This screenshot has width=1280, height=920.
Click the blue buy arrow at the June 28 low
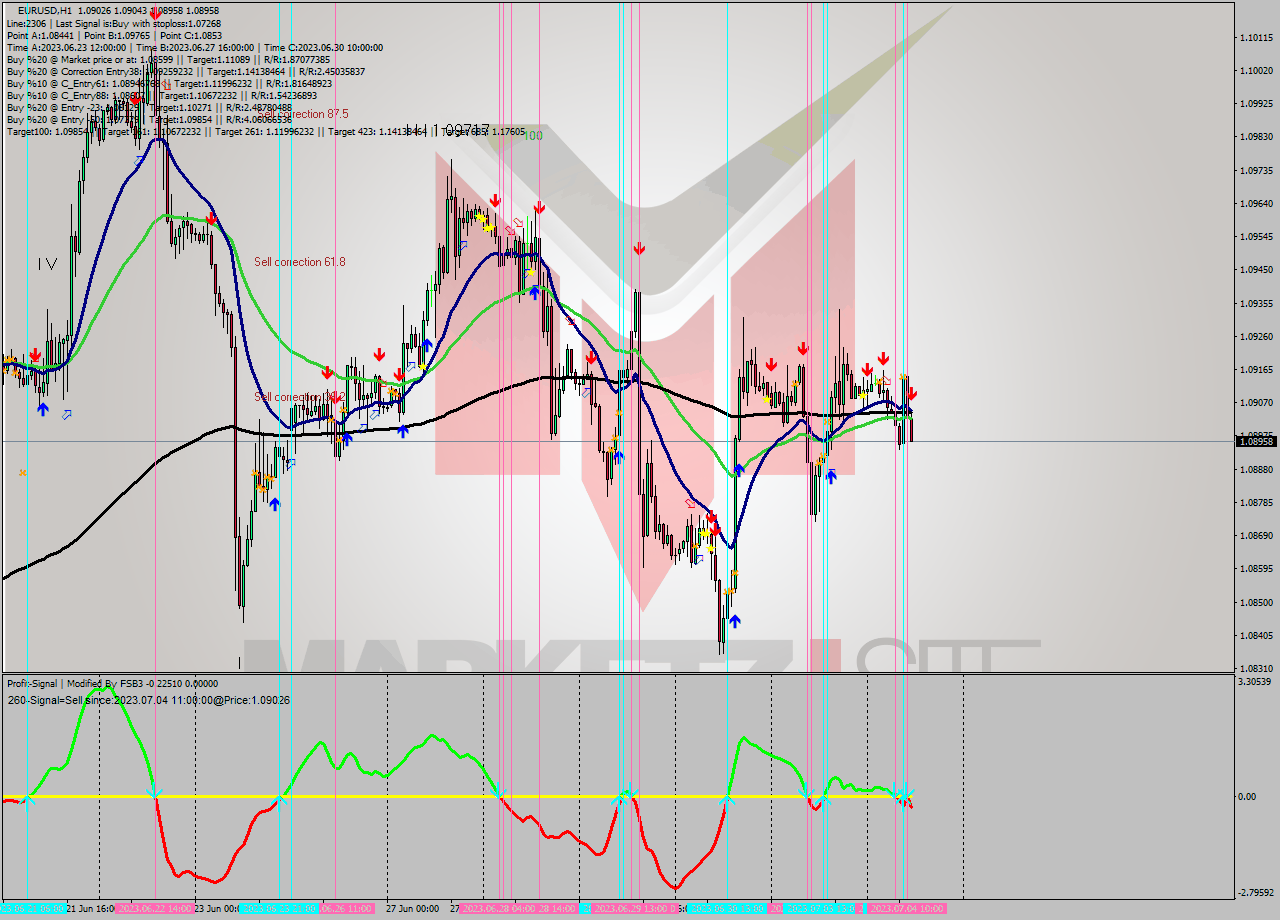735,621
